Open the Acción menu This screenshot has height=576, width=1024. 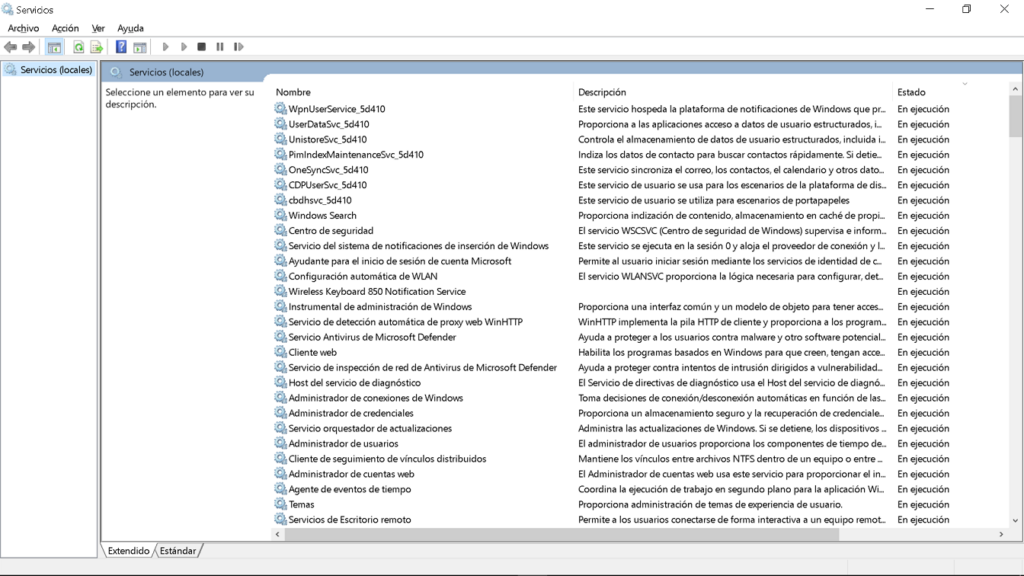(x=65, y=28)
